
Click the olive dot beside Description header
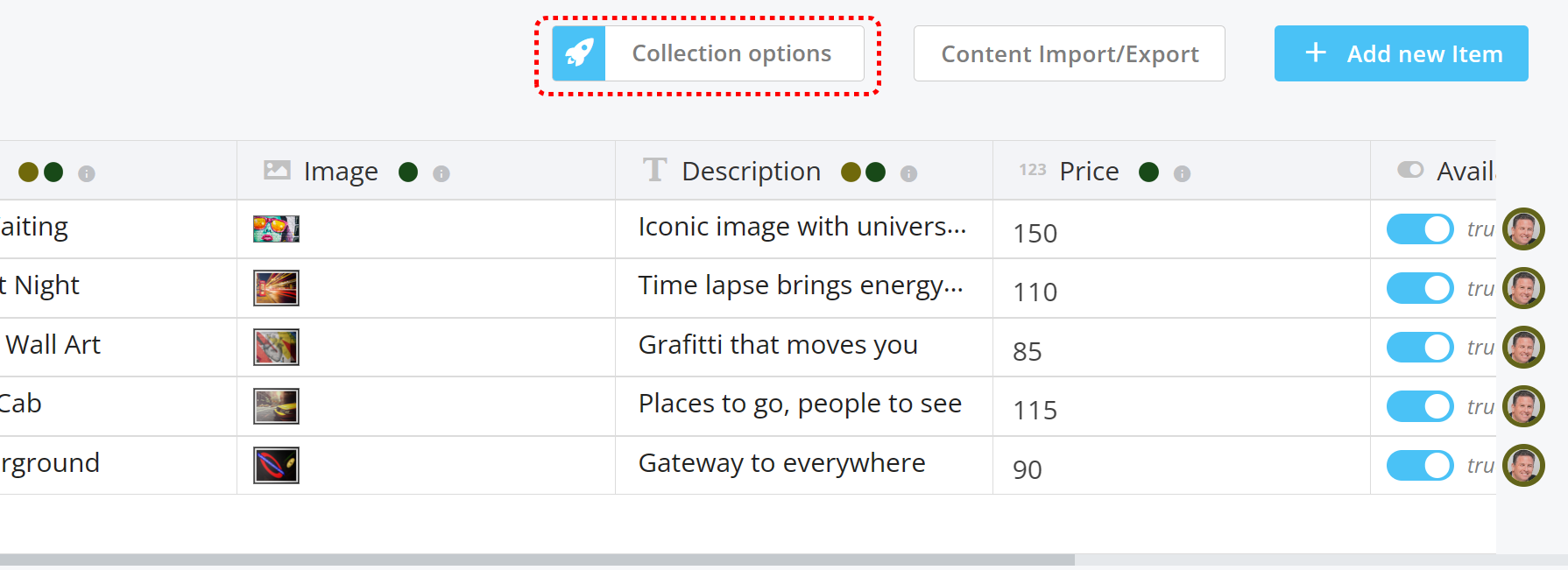coord(851,172)
